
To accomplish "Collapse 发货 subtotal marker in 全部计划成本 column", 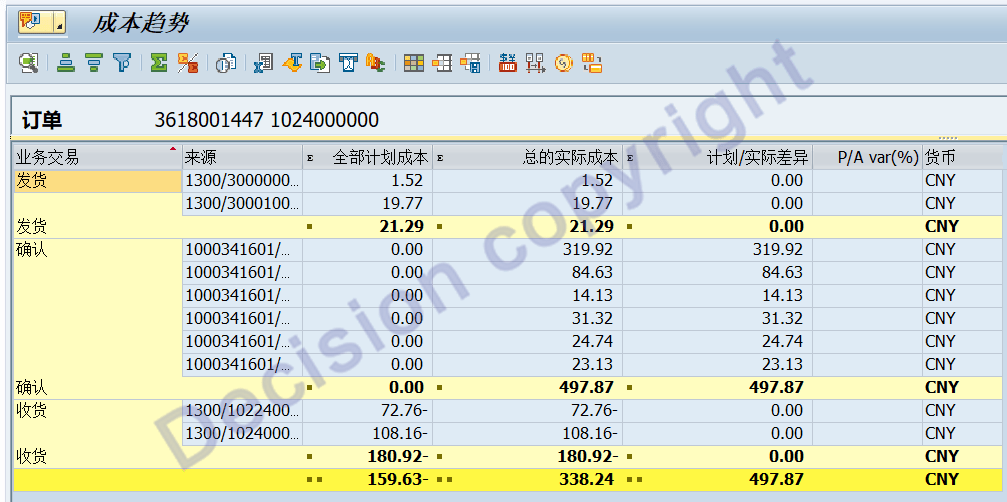I will [x=310, y=227].
